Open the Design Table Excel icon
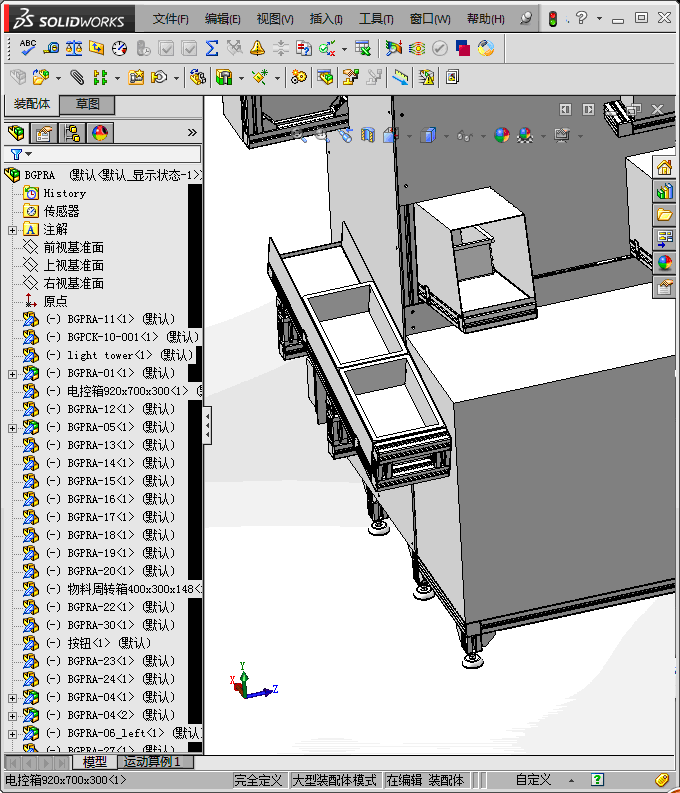680x793 pixels. [363, 48]
